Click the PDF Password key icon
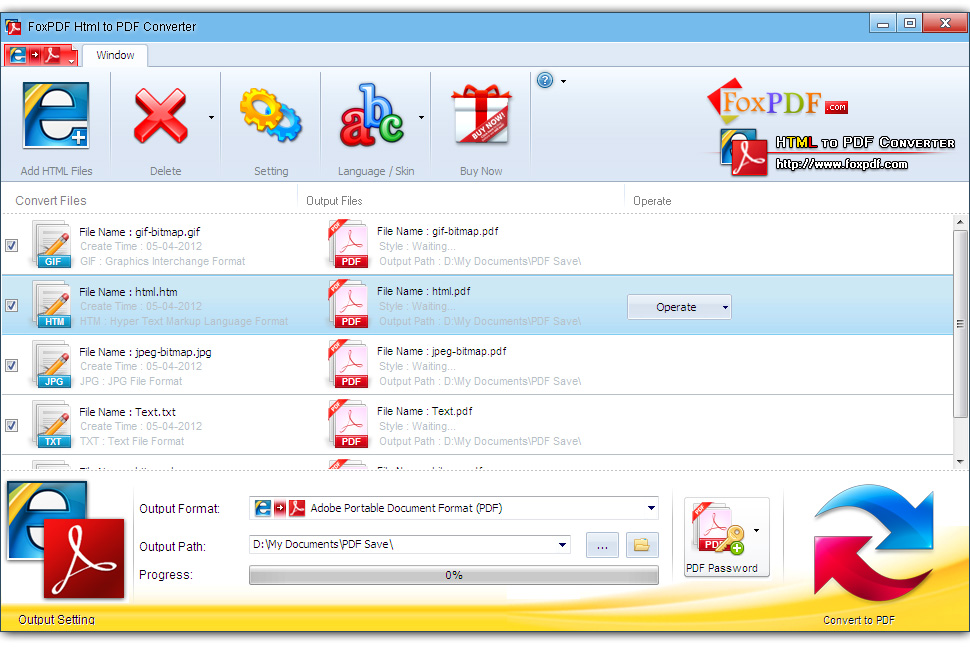 click(718, 529)
